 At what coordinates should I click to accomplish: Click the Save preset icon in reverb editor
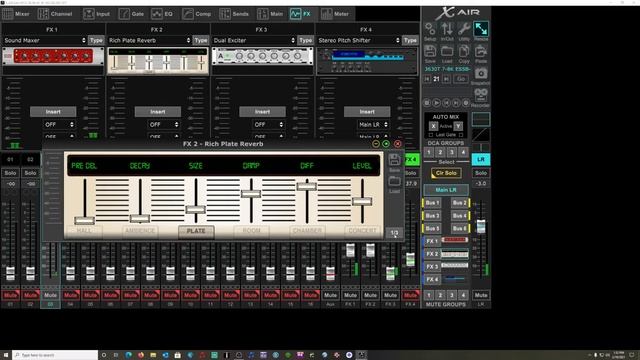[x=394, y=160]
